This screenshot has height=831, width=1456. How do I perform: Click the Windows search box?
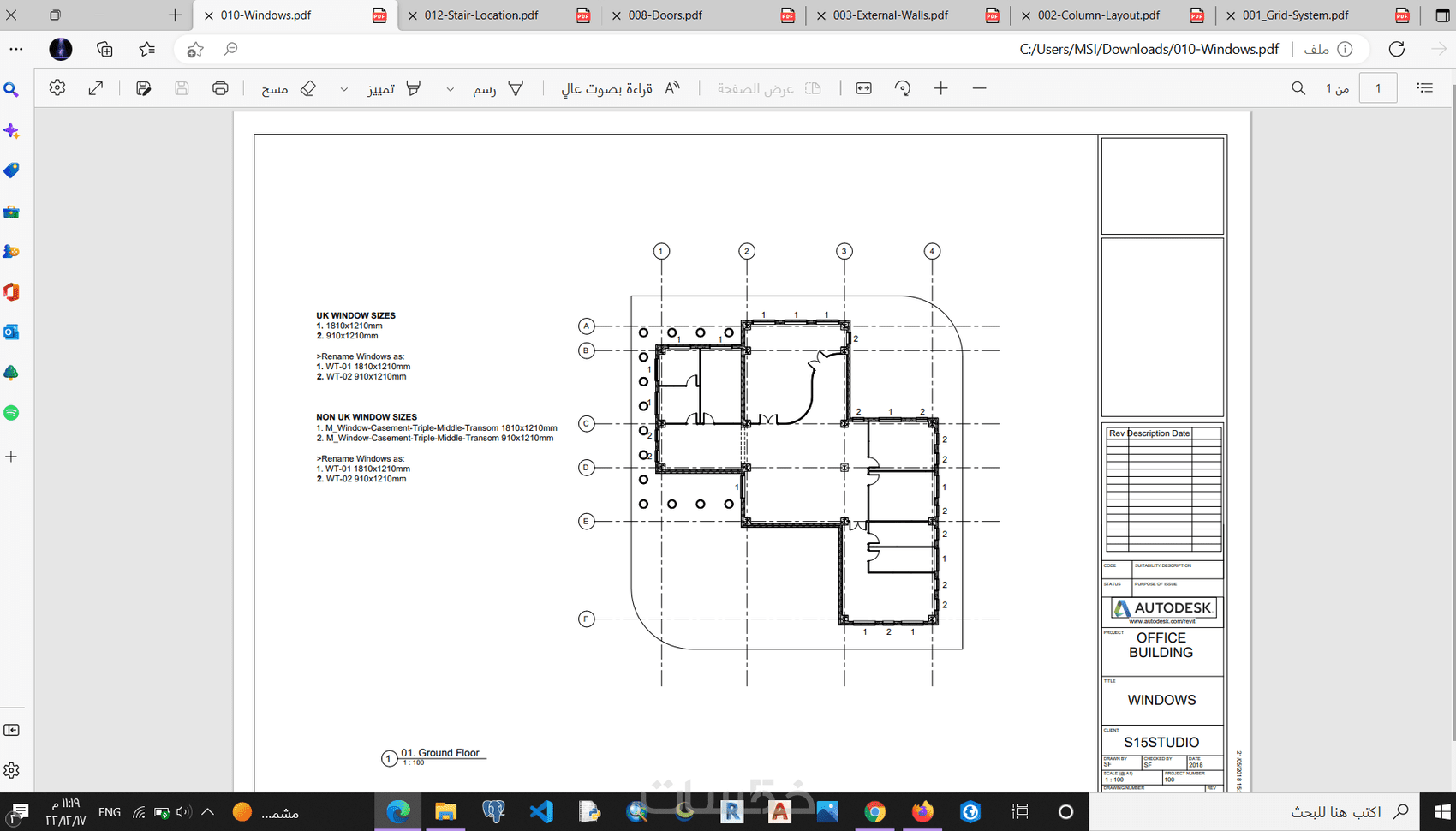[x=1256, y=811]
